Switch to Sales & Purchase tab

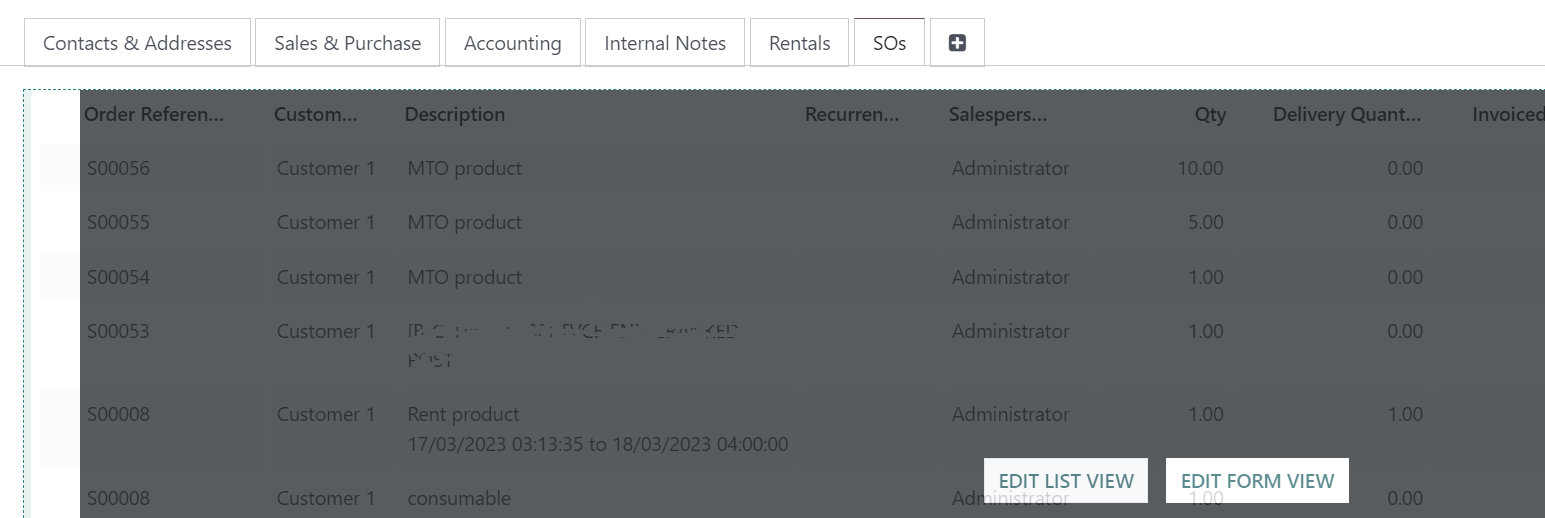pyautogui.click(x=347, y=43)
